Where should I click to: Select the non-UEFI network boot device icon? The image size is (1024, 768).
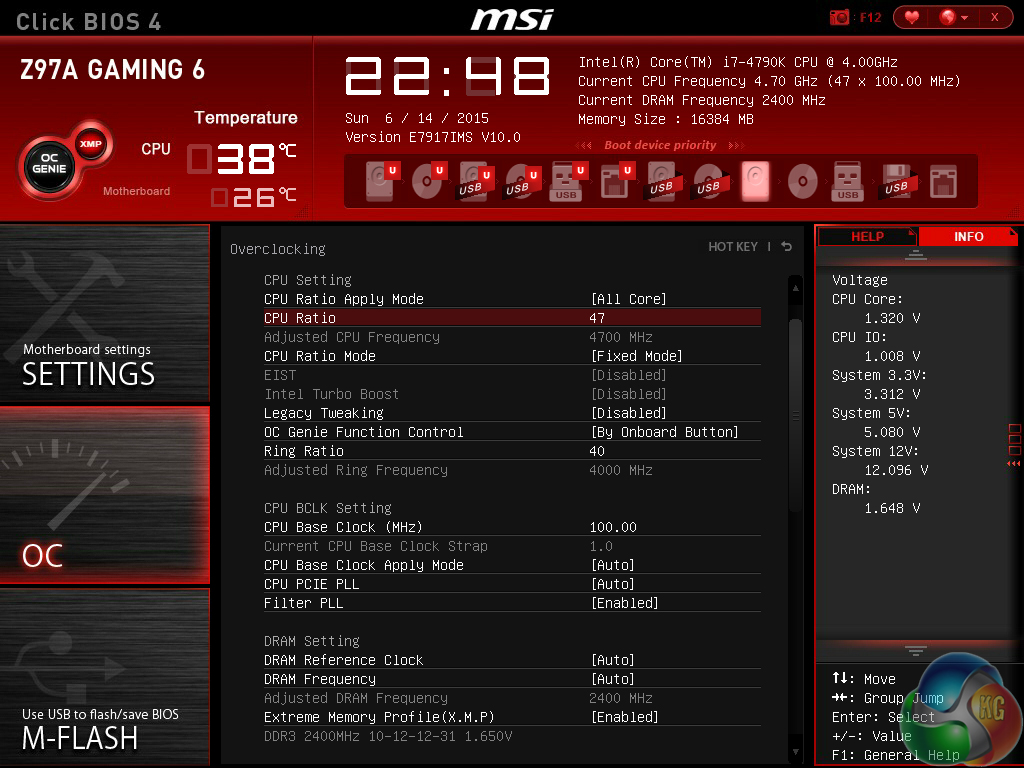click(x=944, y=181)
